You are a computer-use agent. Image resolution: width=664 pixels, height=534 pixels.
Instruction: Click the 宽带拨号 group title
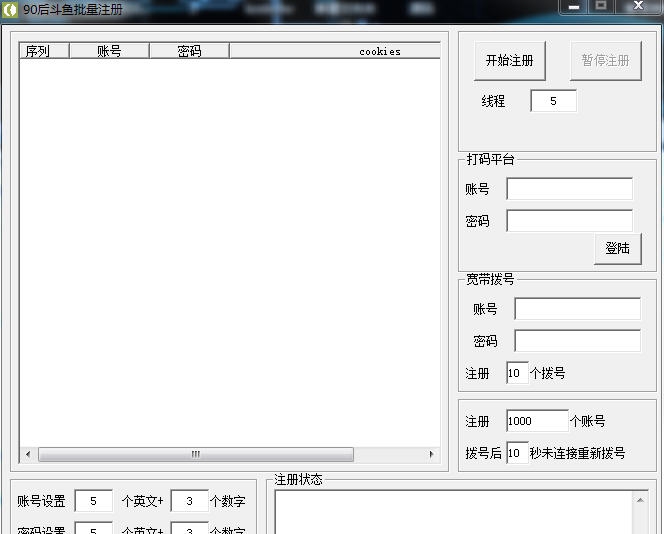click(x=490, y=279)
